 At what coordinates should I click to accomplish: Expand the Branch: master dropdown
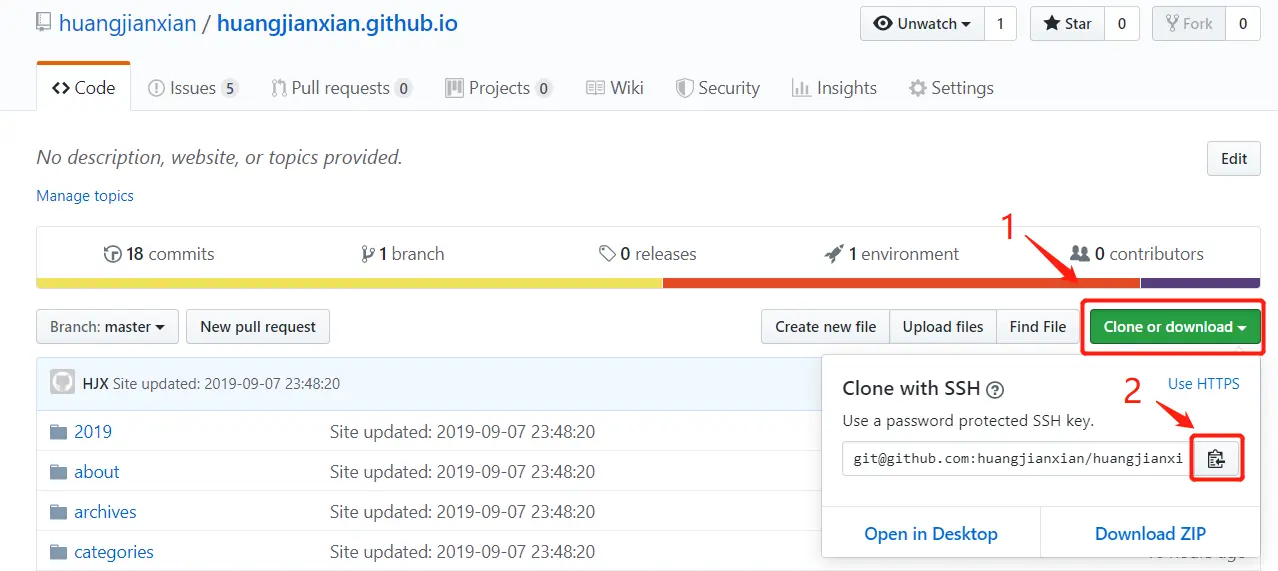tap(107, 326)
